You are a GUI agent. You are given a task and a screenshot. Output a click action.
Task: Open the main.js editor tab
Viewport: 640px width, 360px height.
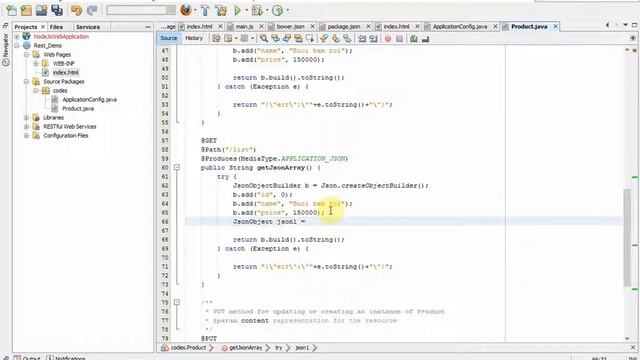pyautogui.click(x=244, y=26)
